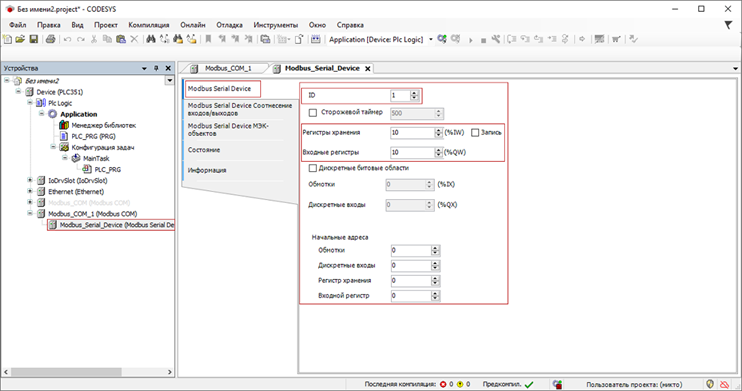Click the device tree scroll right arrow
742x391 pixels.
pyautogui.click(x=169, y=372)
